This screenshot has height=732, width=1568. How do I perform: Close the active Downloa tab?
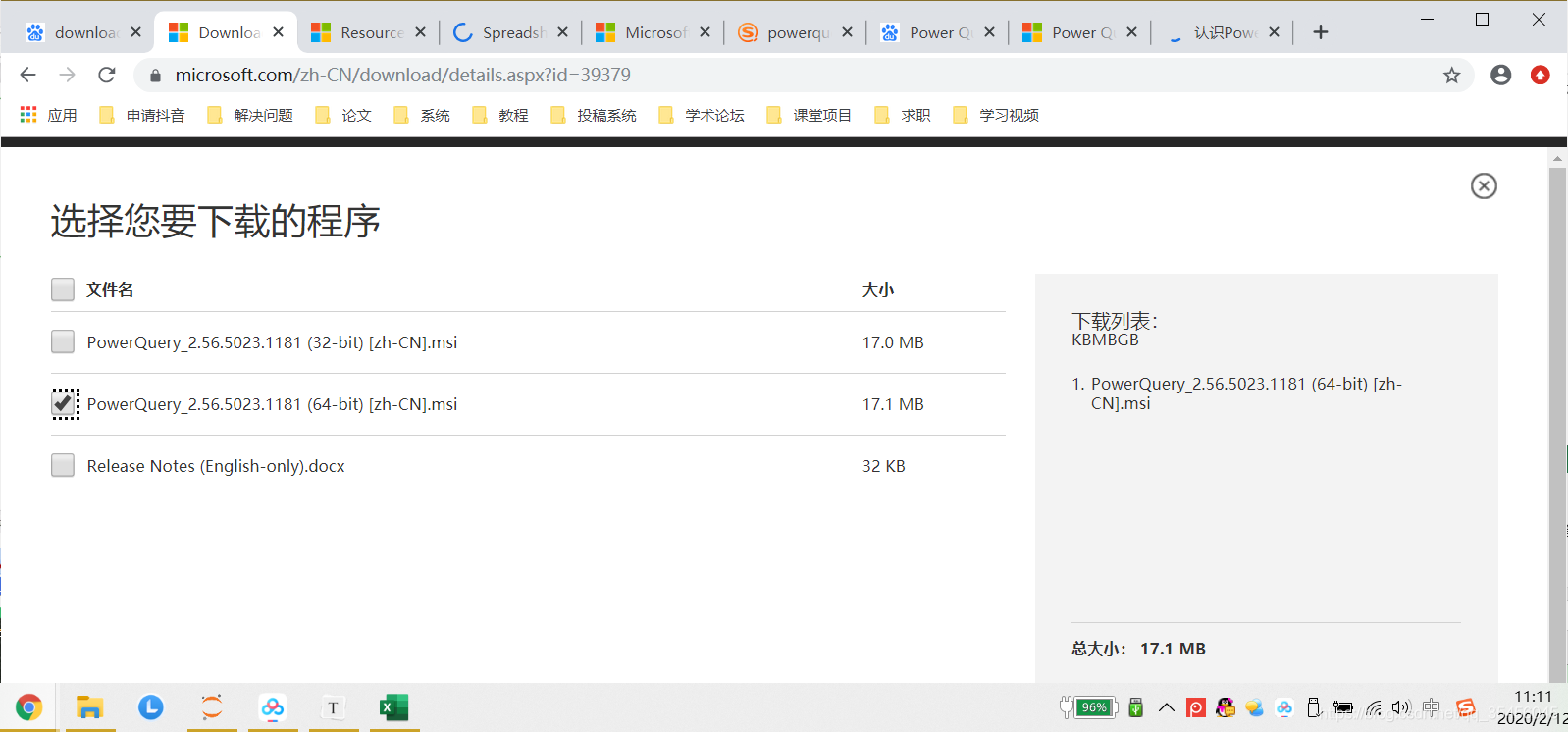[279, 32]
